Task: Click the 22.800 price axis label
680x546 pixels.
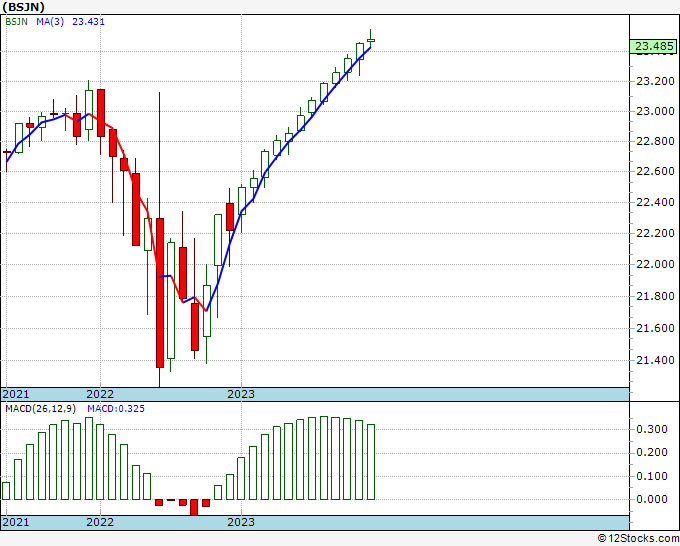Action: tap(655, 141)
